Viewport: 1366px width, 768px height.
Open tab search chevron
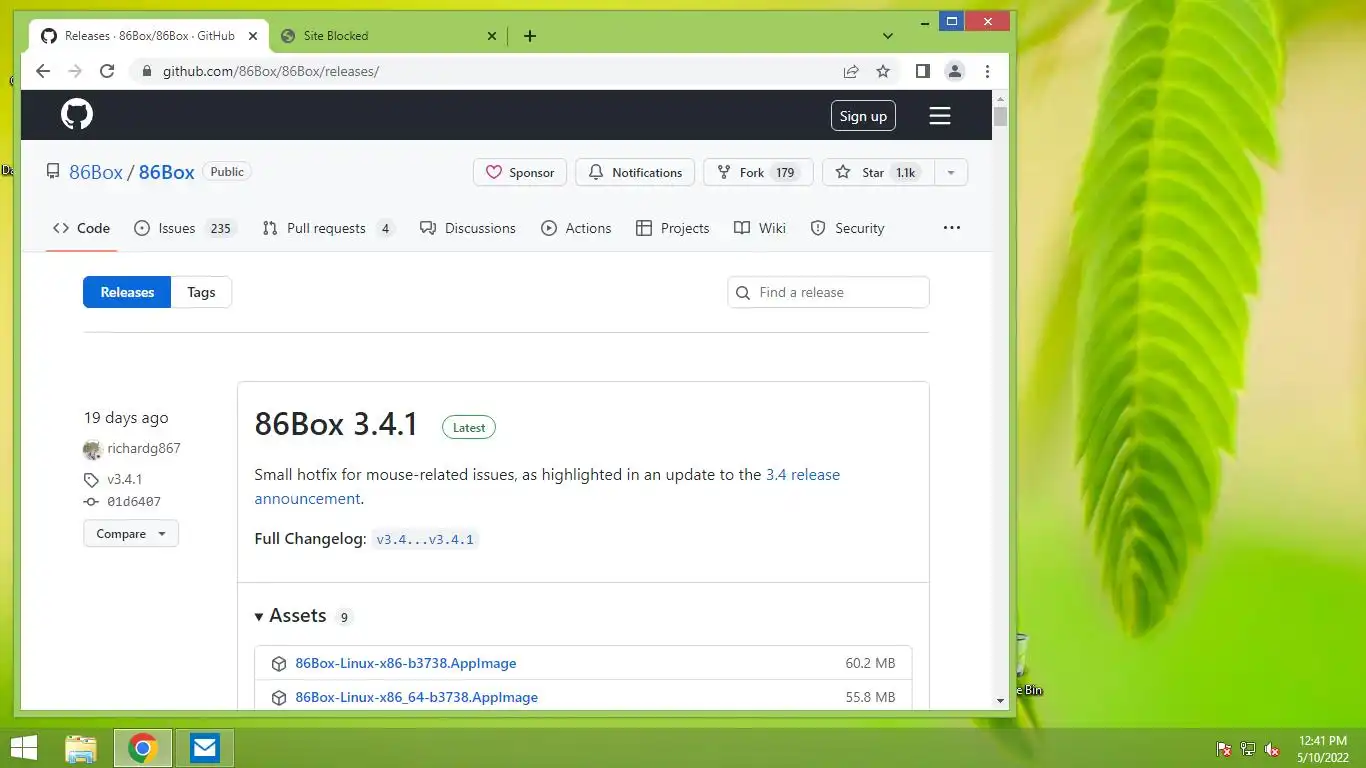(887, 36)
